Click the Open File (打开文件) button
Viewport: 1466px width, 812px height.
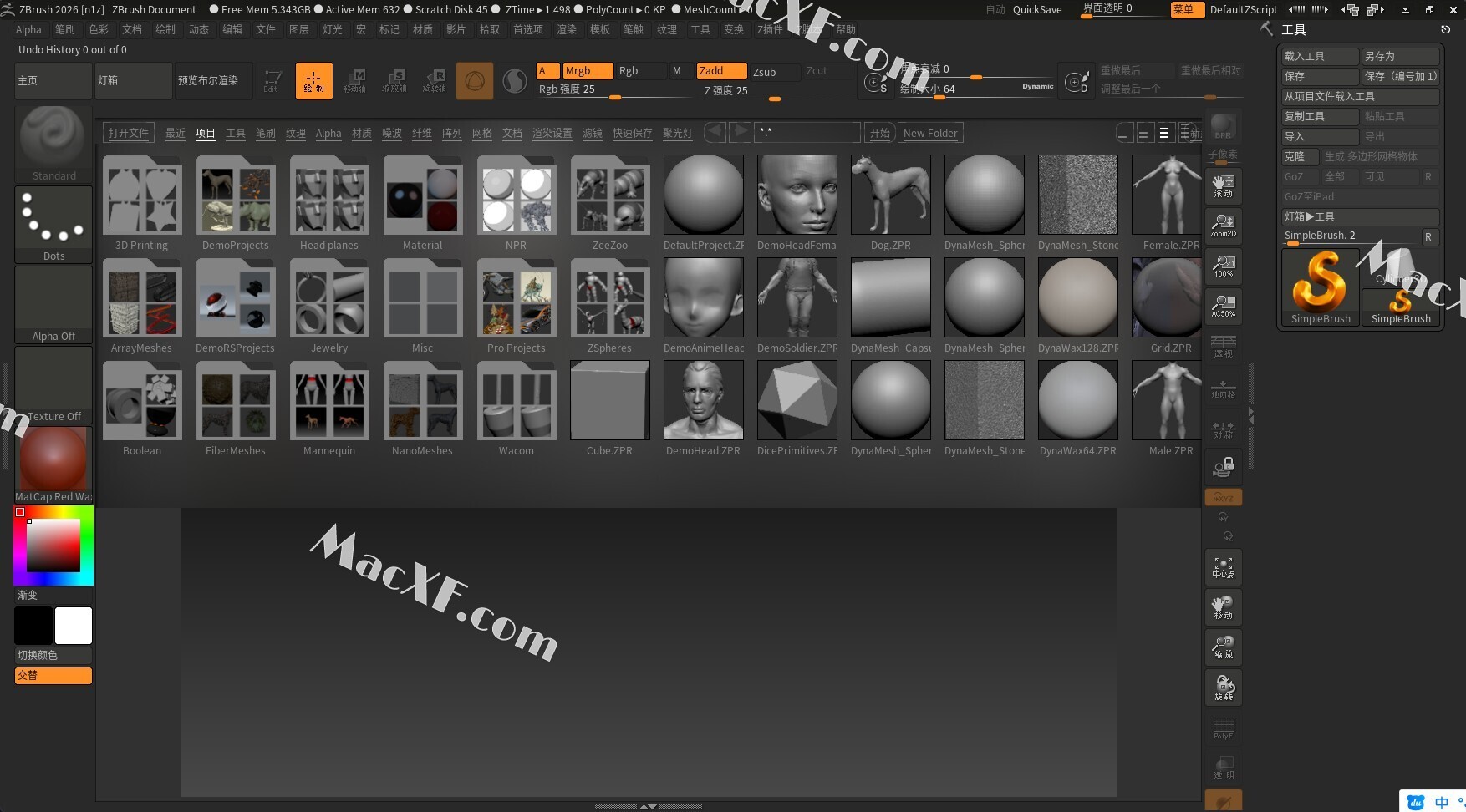coord(128,133)
